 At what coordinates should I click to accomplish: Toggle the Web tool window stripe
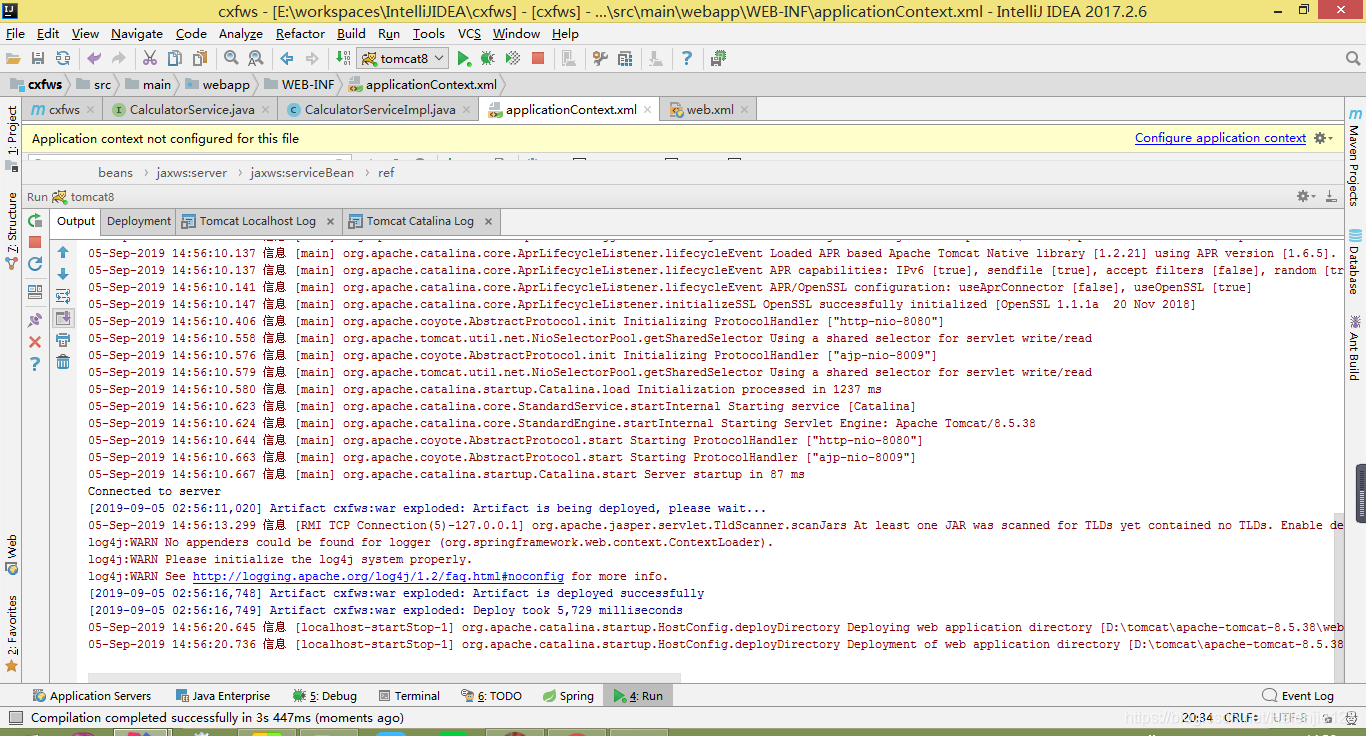(x=11, y=555)
